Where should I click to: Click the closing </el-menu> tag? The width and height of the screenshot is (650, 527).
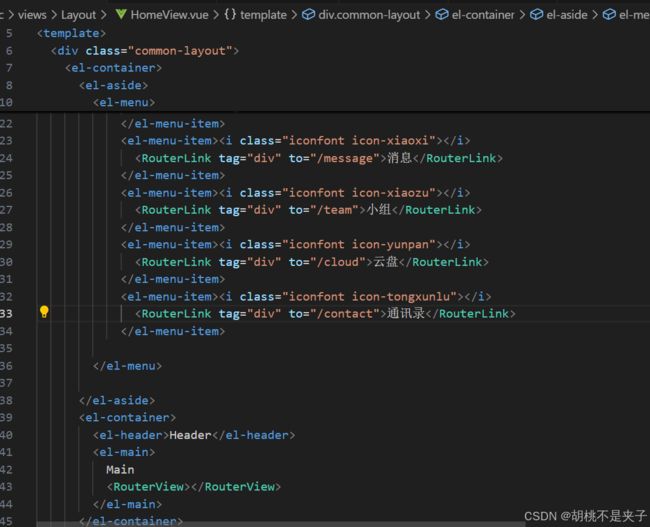pyautogui.click(x=127, y=366)
